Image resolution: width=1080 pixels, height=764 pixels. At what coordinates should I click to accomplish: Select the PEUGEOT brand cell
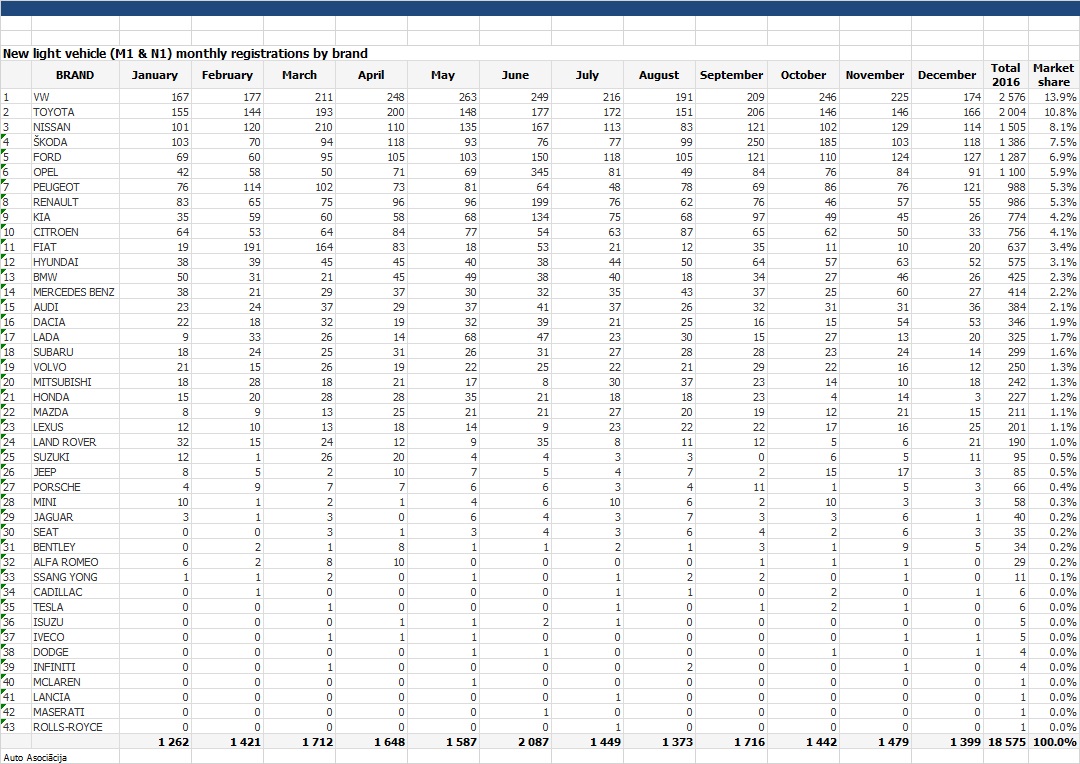(x=75, y=187)
